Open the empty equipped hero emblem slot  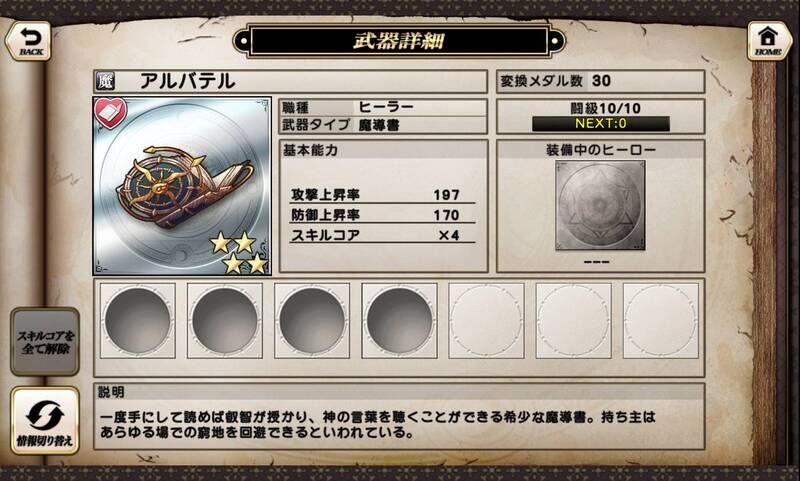tap(600, 206)
